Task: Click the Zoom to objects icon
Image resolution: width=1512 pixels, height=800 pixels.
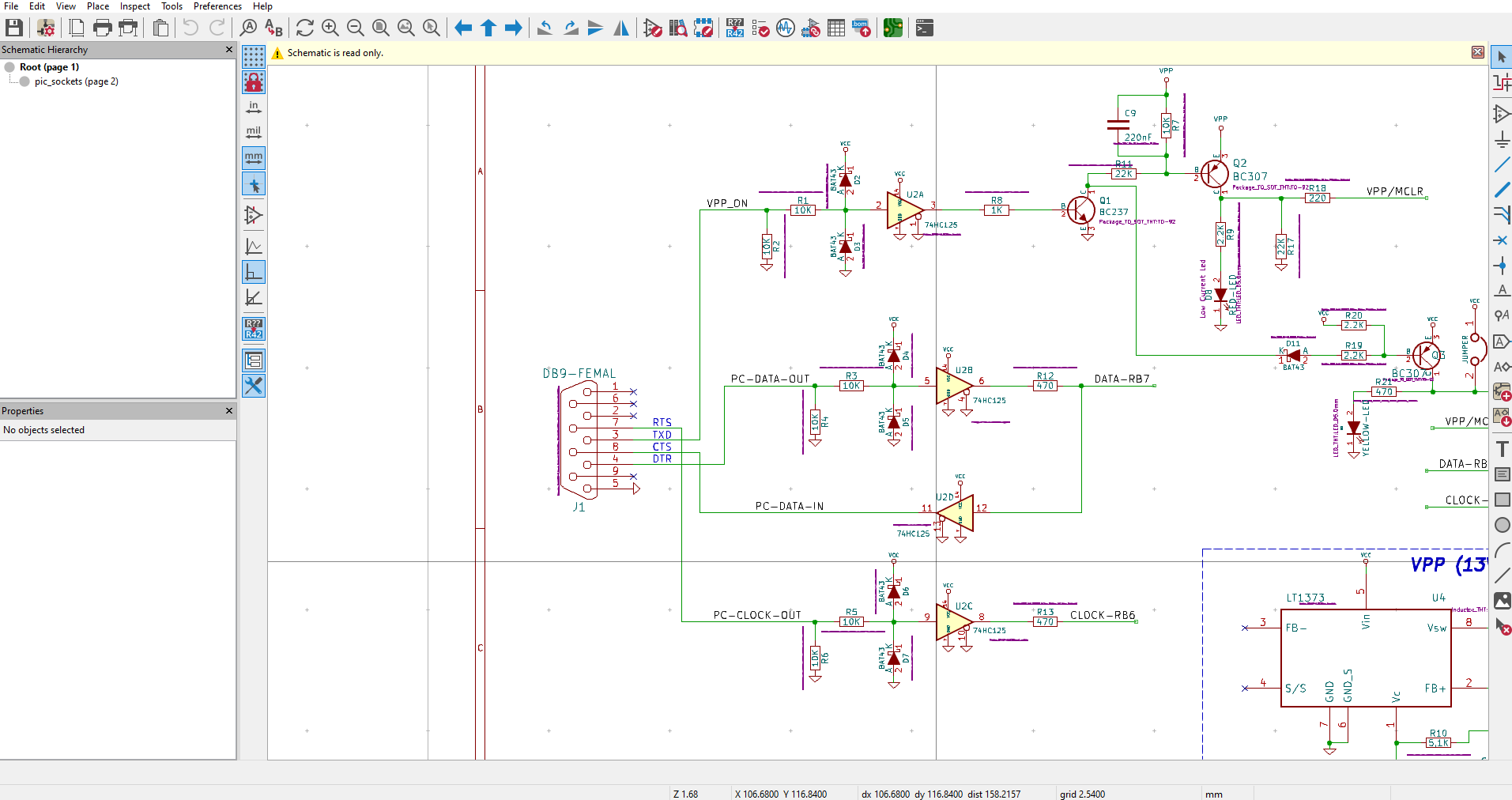Action: [406, 28]
